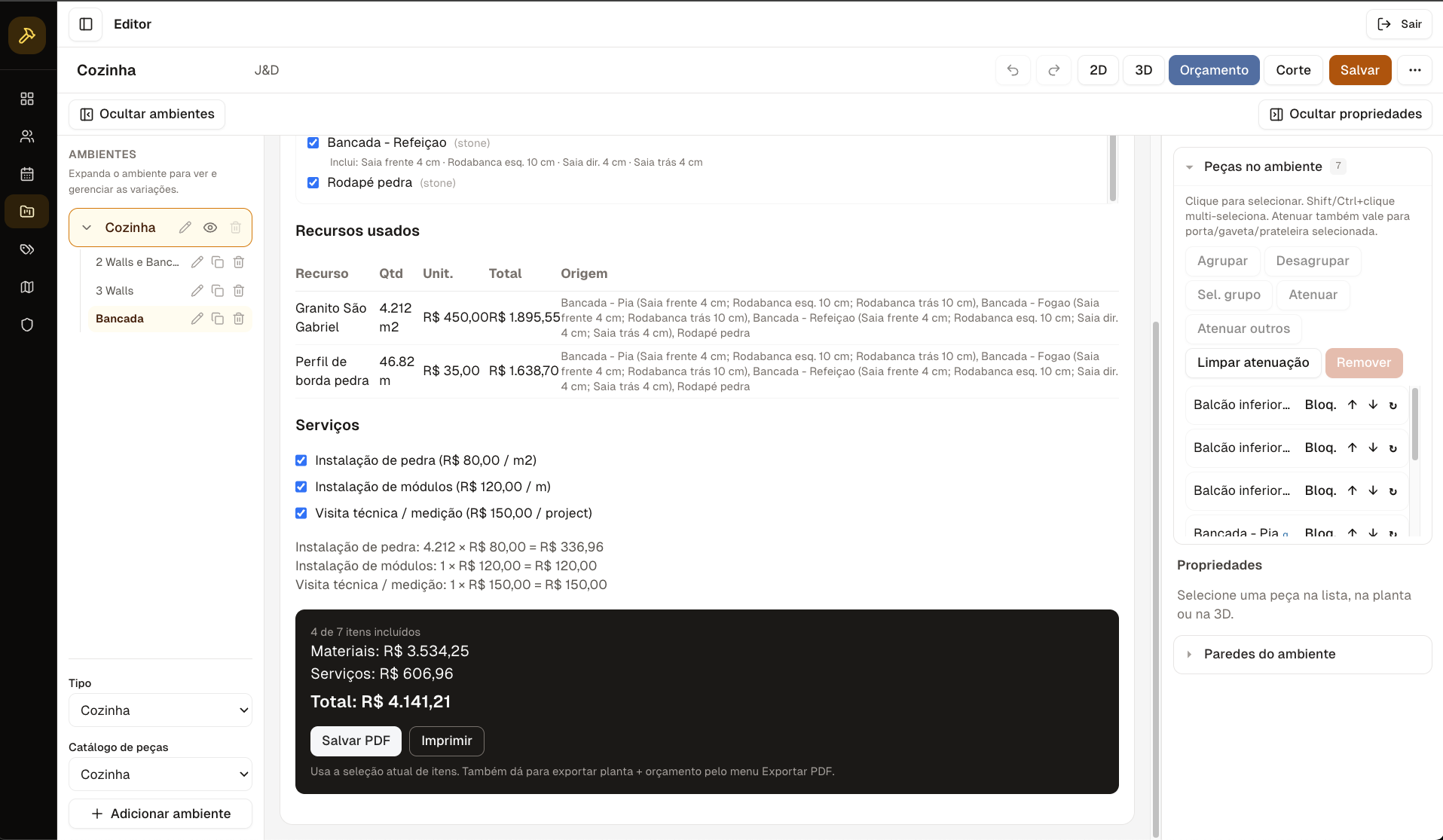Open the shield sidebar icon
Viewport: 1443px width, 840px height.
27,325
